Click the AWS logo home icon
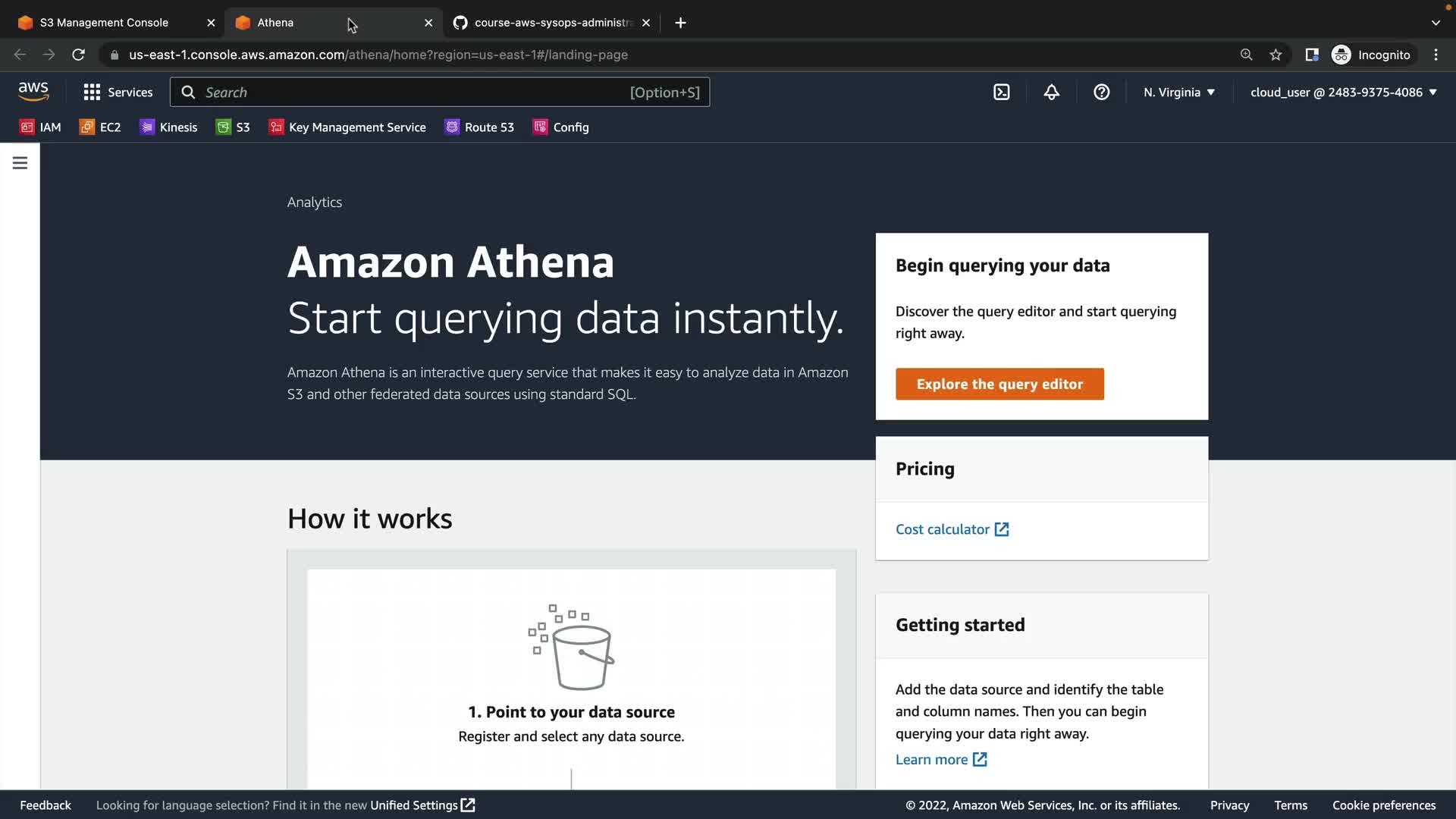The height and width of the screenshot is (819, 1456). [33, 92]
